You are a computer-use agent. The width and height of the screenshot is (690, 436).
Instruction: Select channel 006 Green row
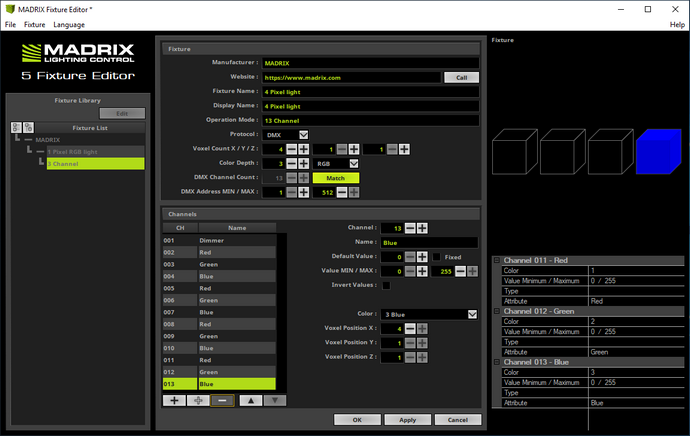click(219, 300)
